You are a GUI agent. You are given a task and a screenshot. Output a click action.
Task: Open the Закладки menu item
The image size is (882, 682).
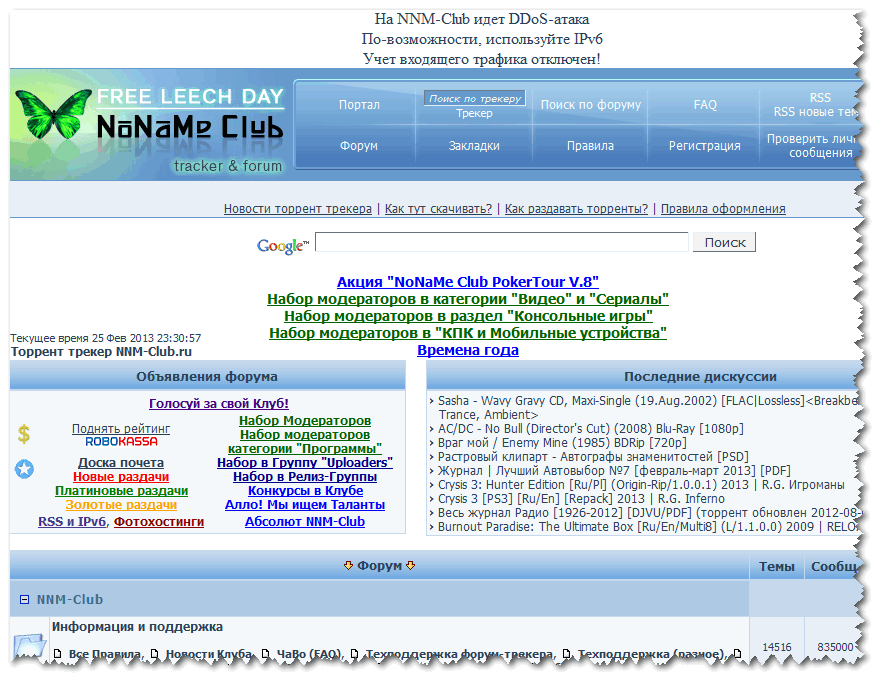click(x=474, y=146)
